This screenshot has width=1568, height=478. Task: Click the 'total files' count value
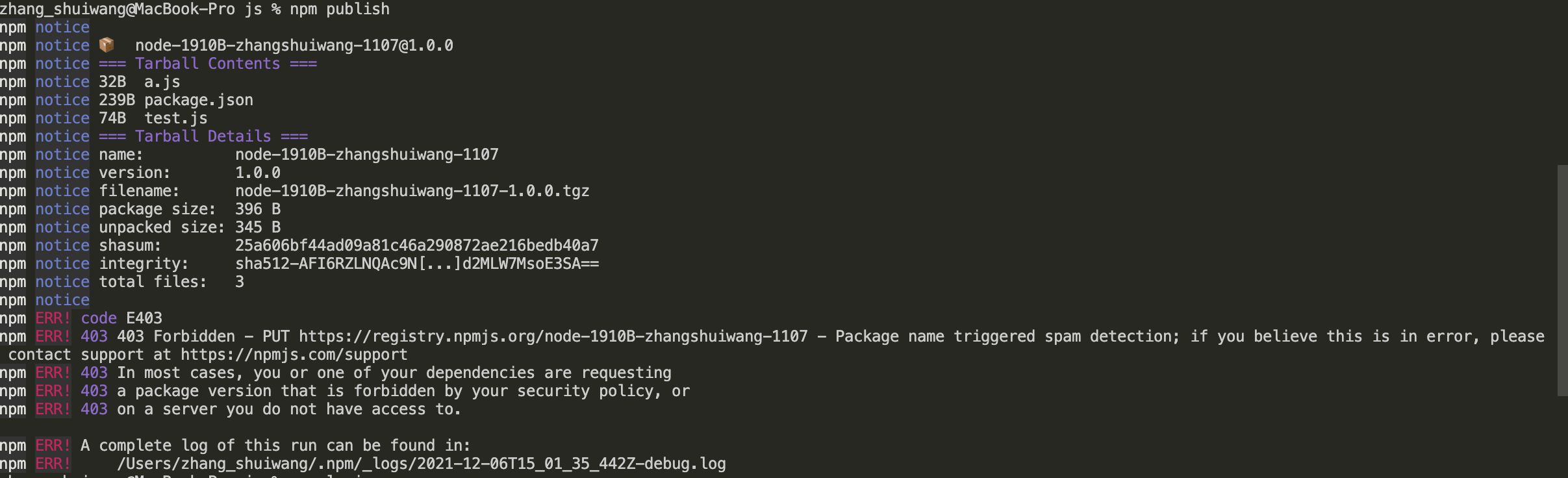(x=240, y=282)
